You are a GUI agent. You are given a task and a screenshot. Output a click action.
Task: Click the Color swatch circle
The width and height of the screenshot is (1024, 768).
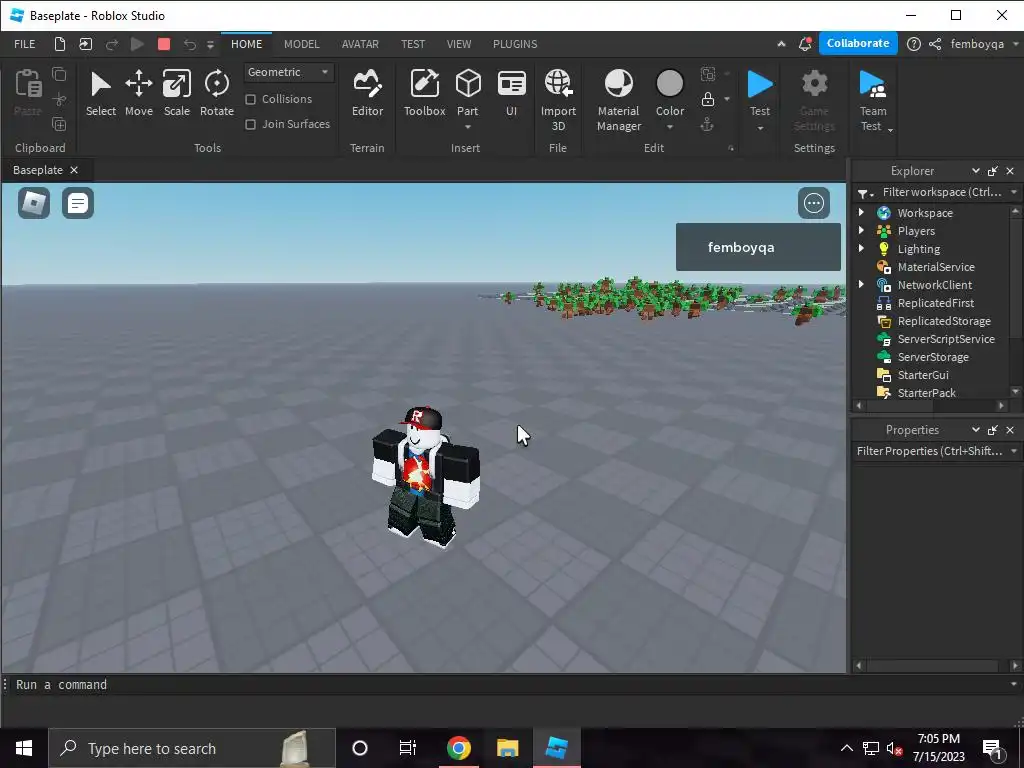669,84
